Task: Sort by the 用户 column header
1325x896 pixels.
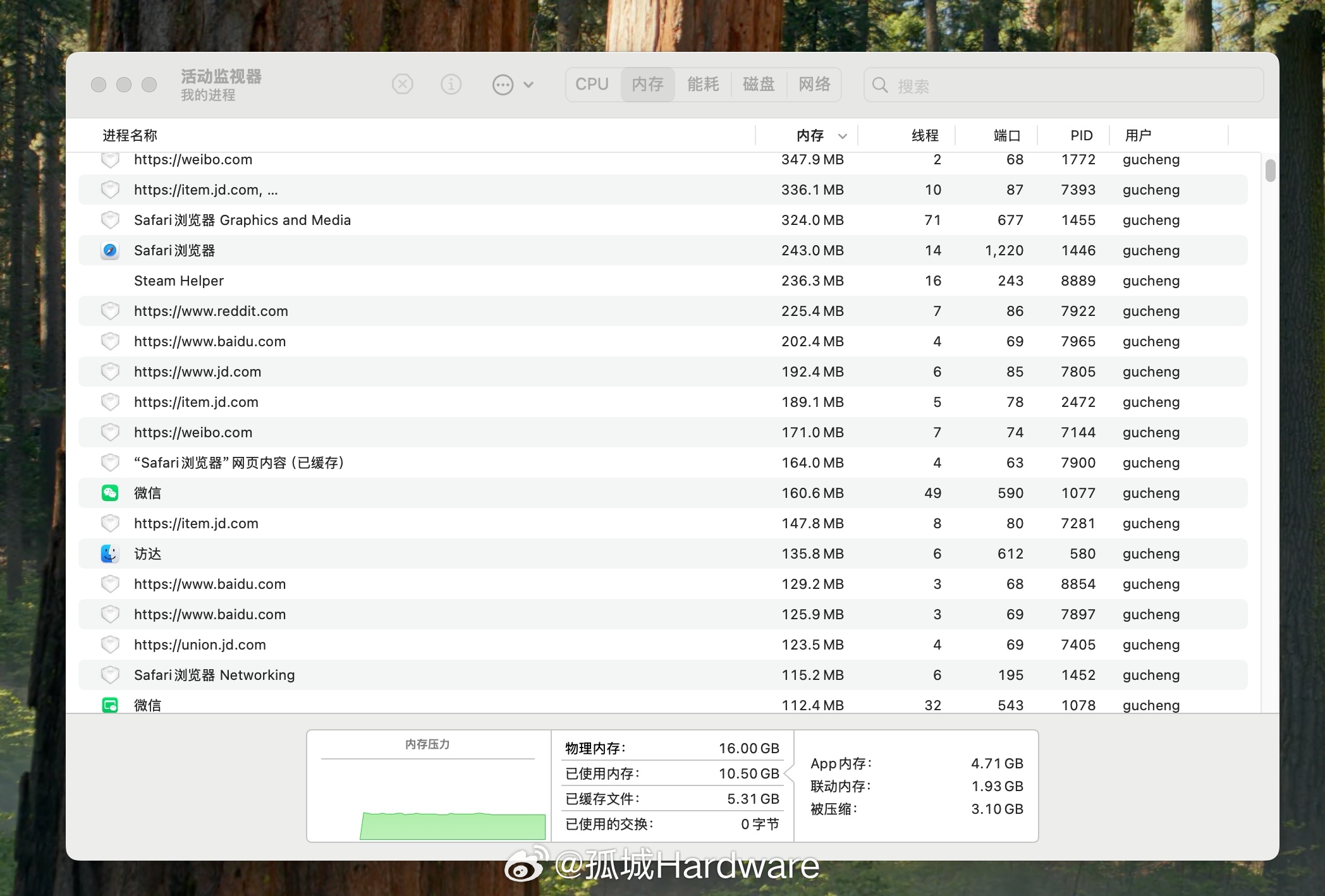Action: [x=1138, y=135]
